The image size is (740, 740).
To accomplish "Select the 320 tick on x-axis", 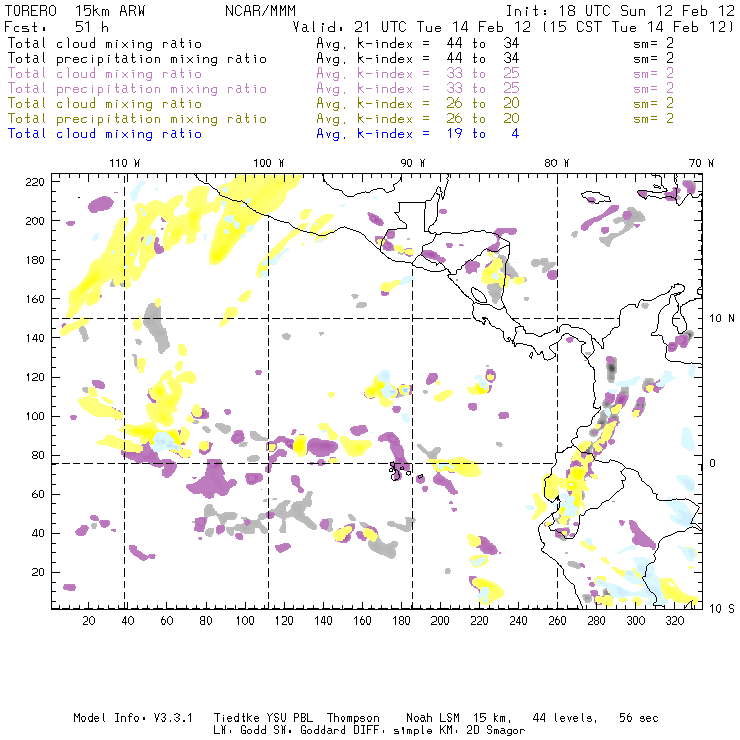I will [x=674, y=621].
